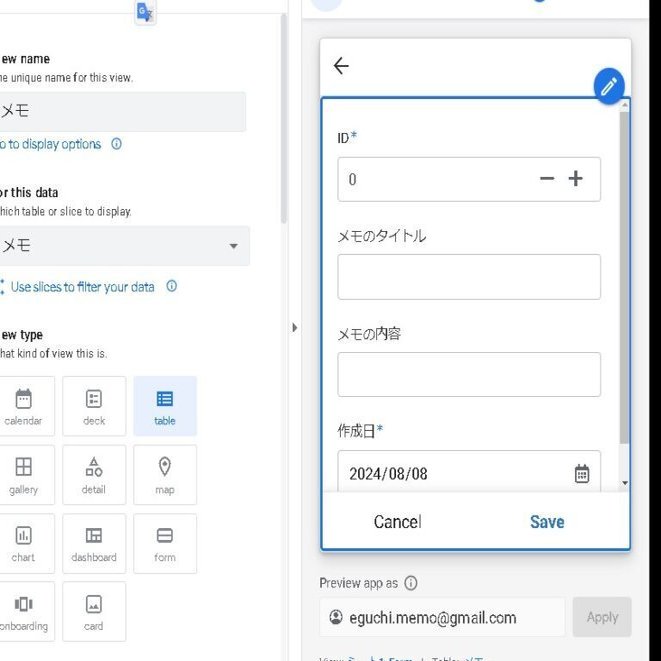Open the 'to display options' link
This screenshot has width=661, height=661.
coord(51,144)
